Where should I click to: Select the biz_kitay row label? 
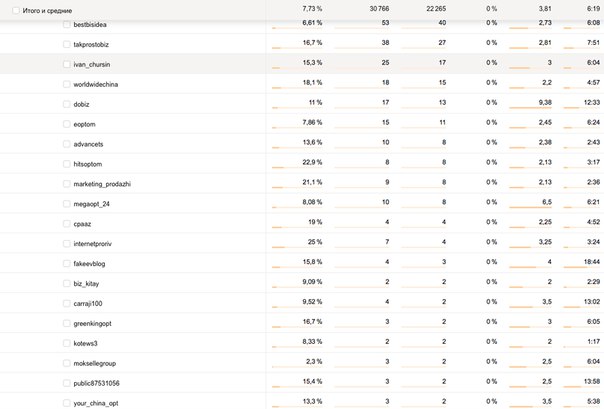(x=86, y=284)
